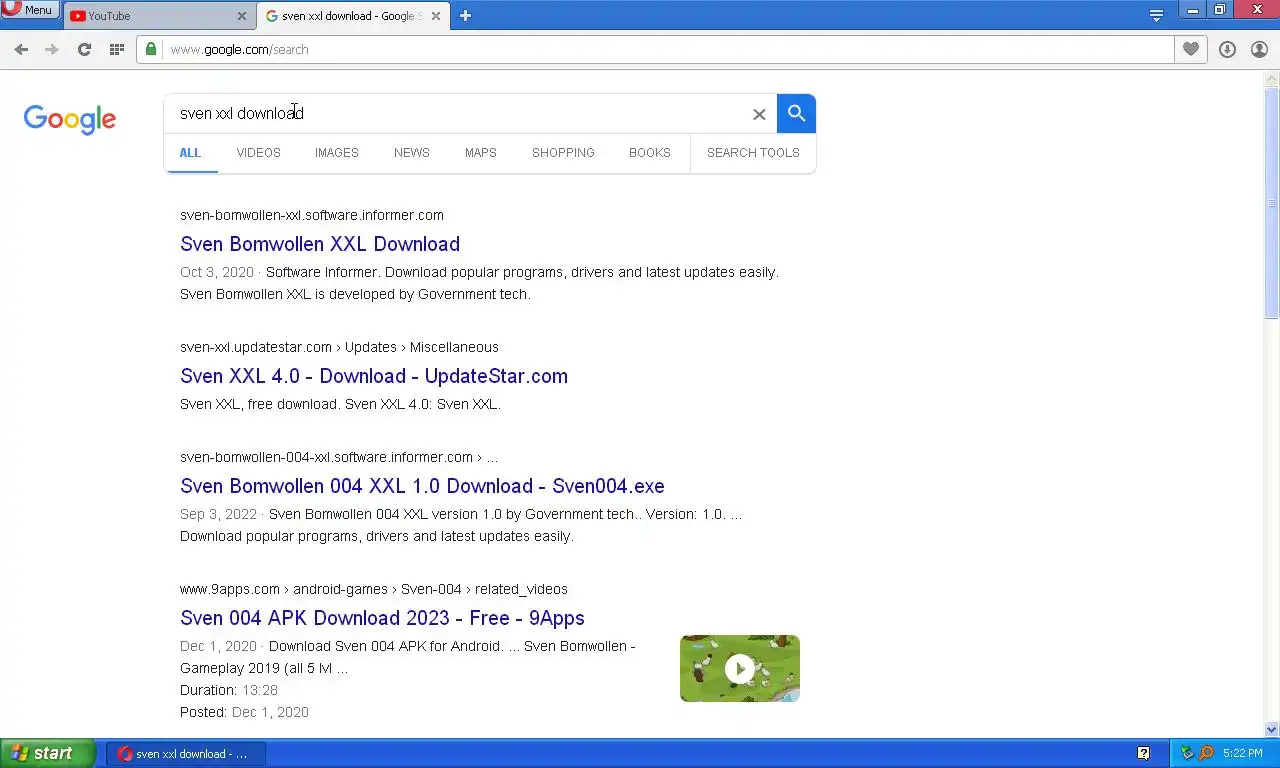Open the user account icon
1280x768 pixels.
point(1259,49)
